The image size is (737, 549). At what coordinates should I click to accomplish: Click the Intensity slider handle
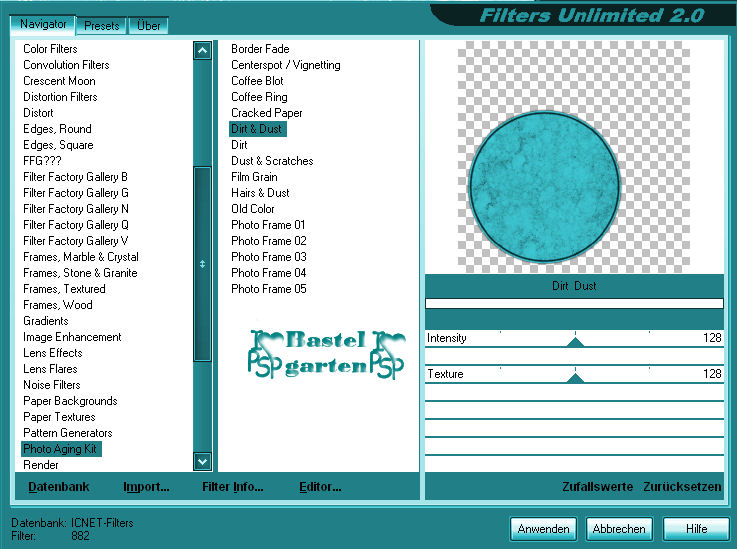click(x=575, y=341)
